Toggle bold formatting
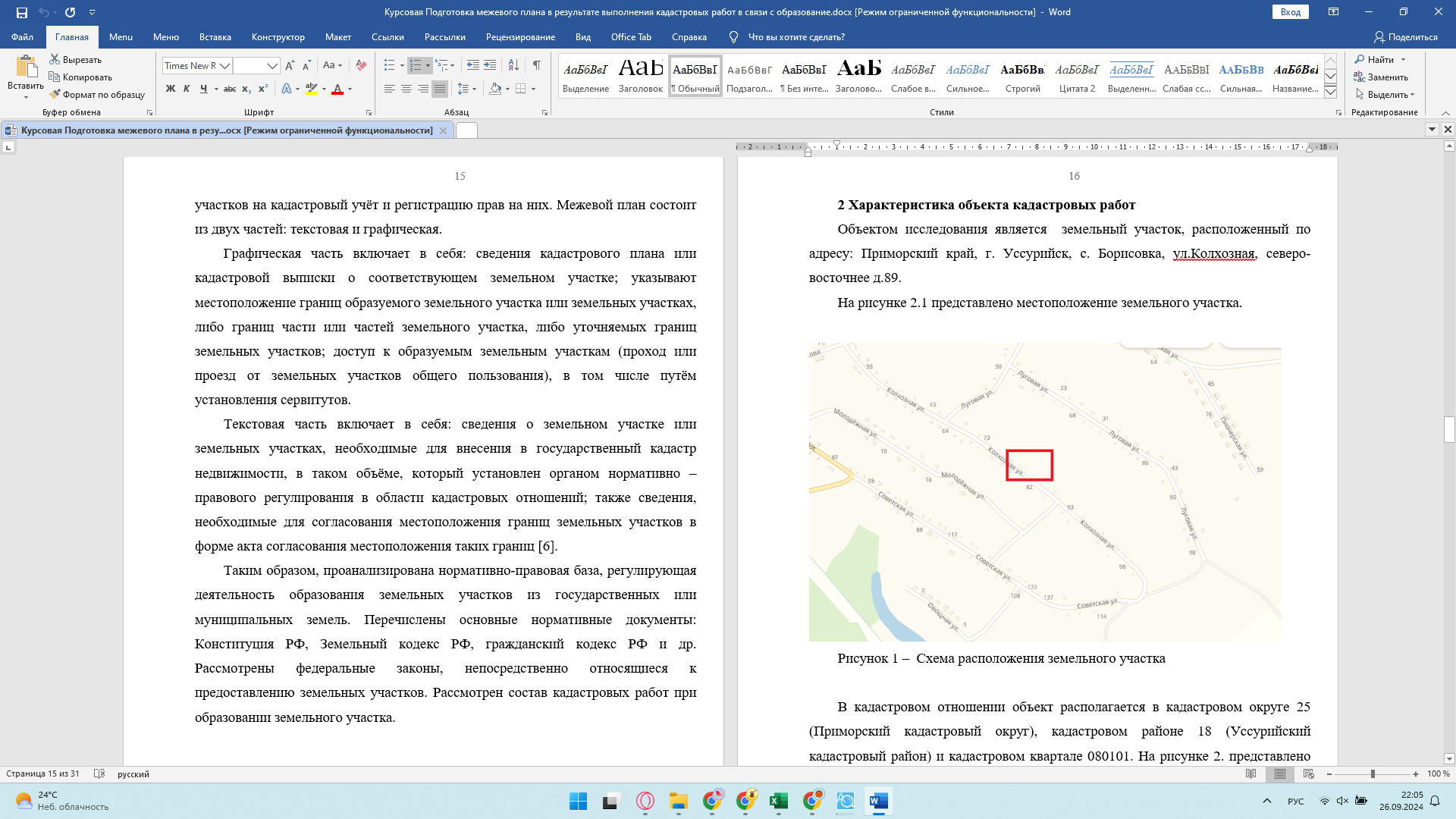The width and height of the screenshot is (1456, 819). (x=170, y=89)
